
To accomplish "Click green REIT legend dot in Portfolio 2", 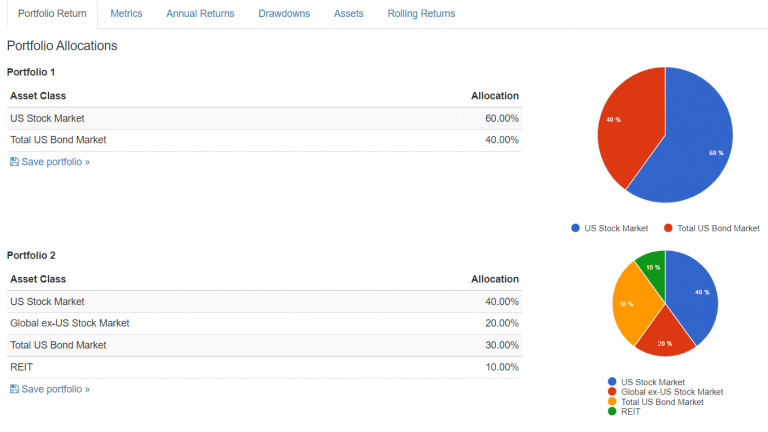I will coord(612,411).
